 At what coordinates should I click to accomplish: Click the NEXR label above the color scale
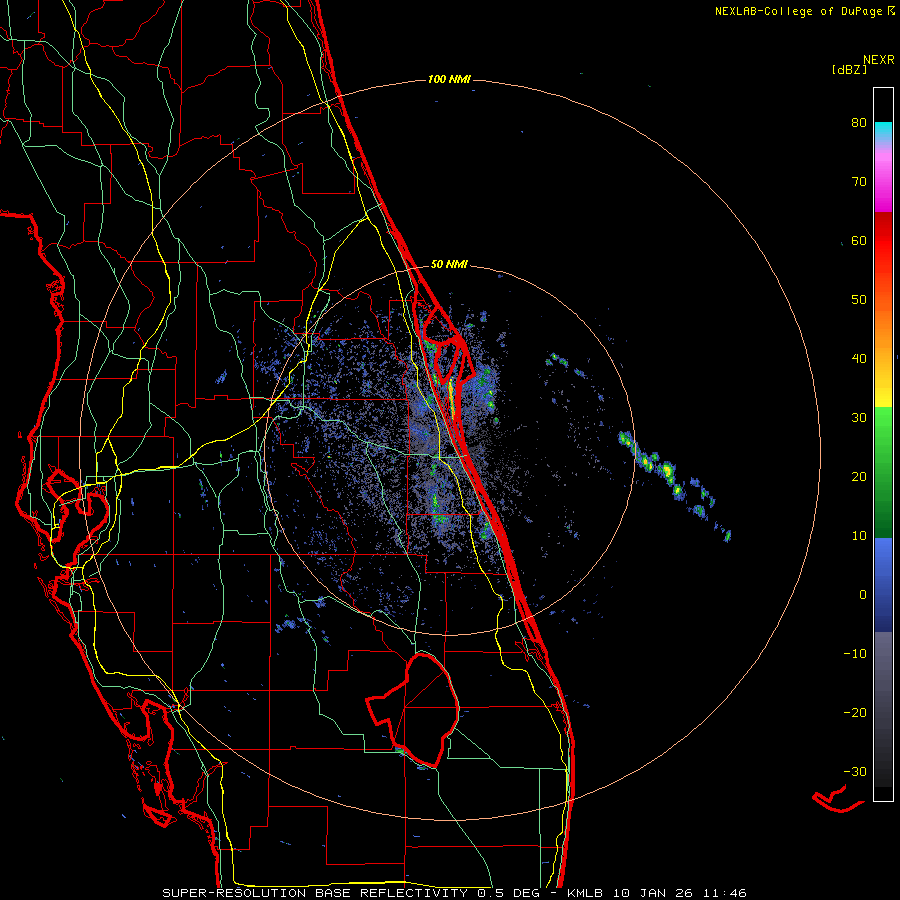click(878, 60)
